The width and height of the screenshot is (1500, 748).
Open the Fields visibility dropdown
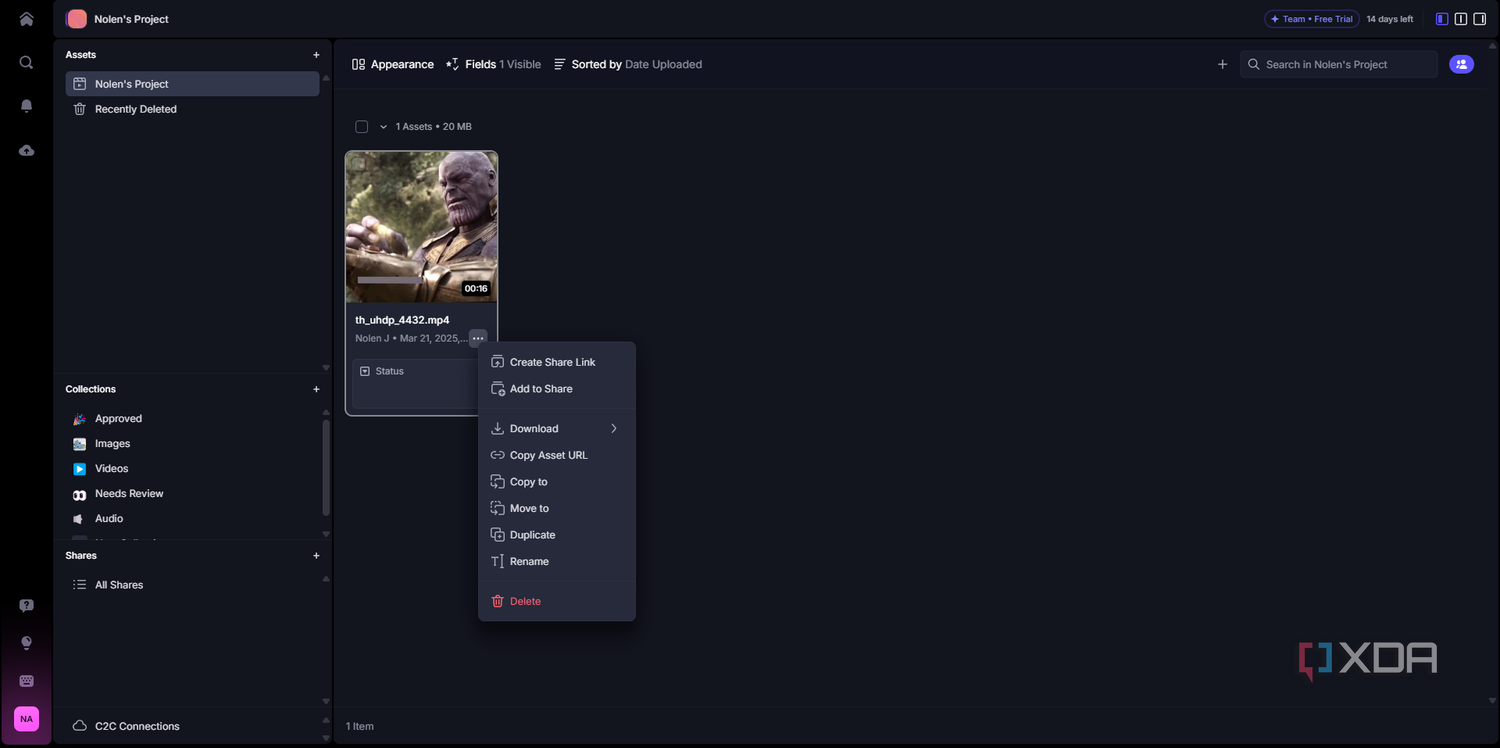click(493, 64)
